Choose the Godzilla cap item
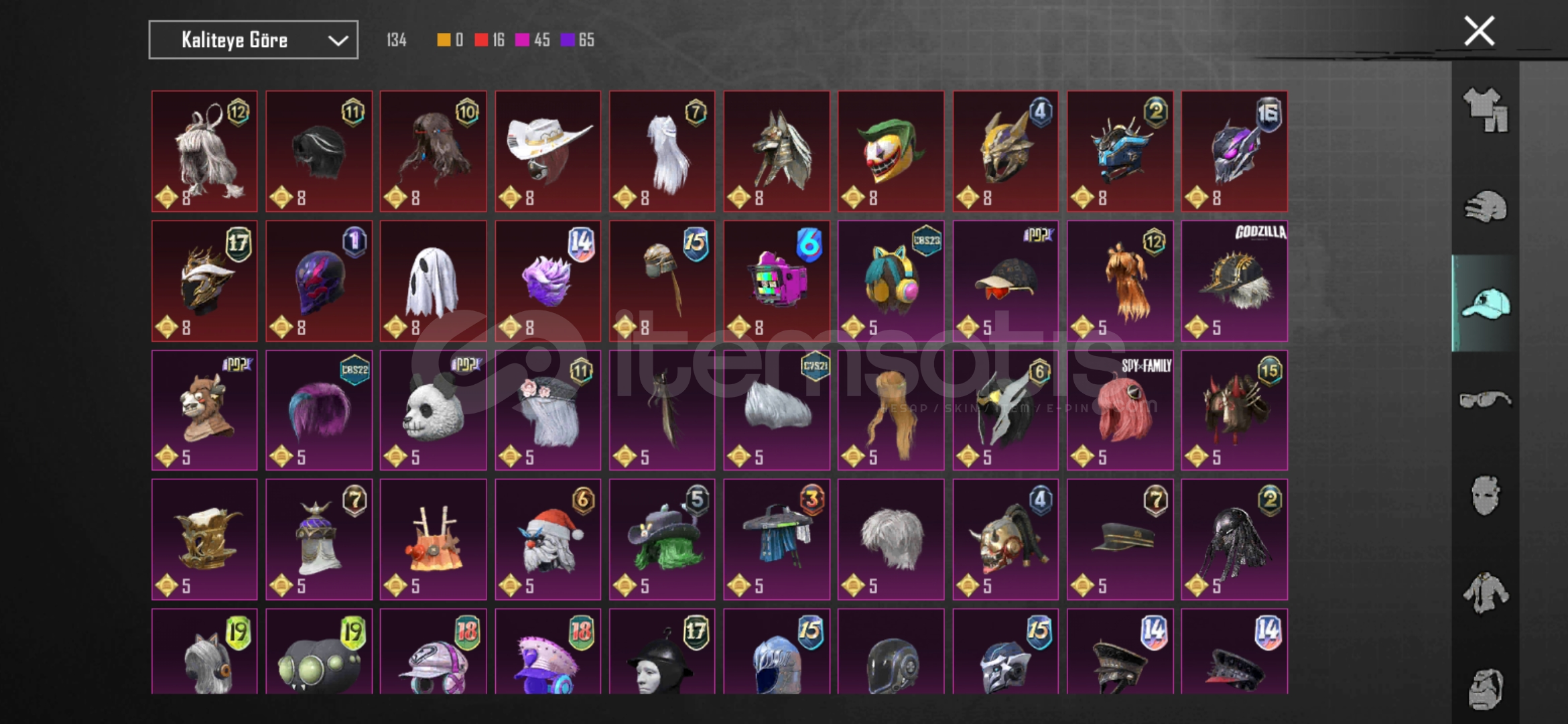Screen dimensions: 1568x724 click(x=1234, y=281)
